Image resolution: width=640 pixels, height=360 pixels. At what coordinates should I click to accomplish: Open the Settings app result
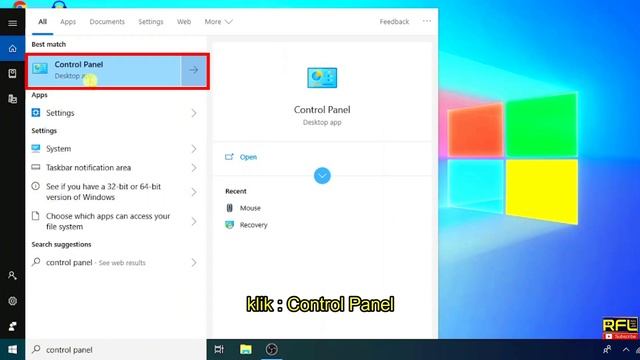[116, 113]
